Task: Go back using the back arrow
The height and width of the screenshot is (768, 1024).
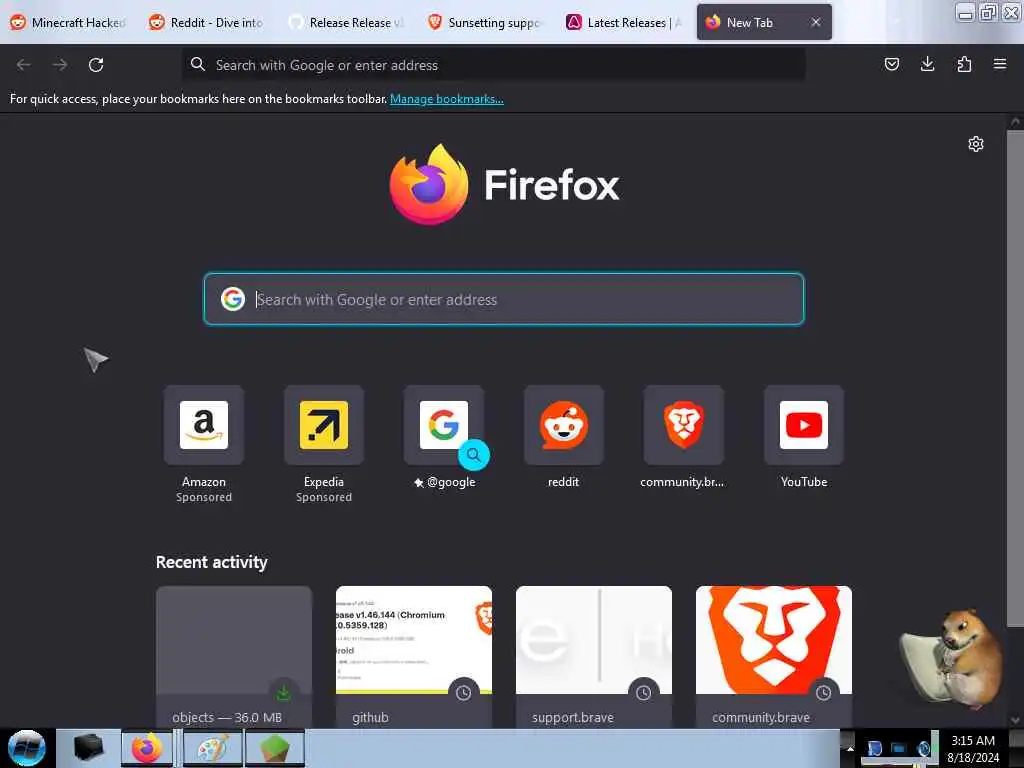Action: click(24, 65)
